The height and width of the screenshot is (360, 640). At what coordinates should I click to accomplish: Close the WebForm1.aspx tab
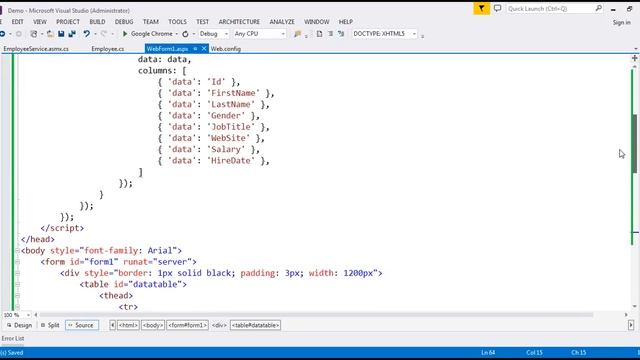[204, 49]
